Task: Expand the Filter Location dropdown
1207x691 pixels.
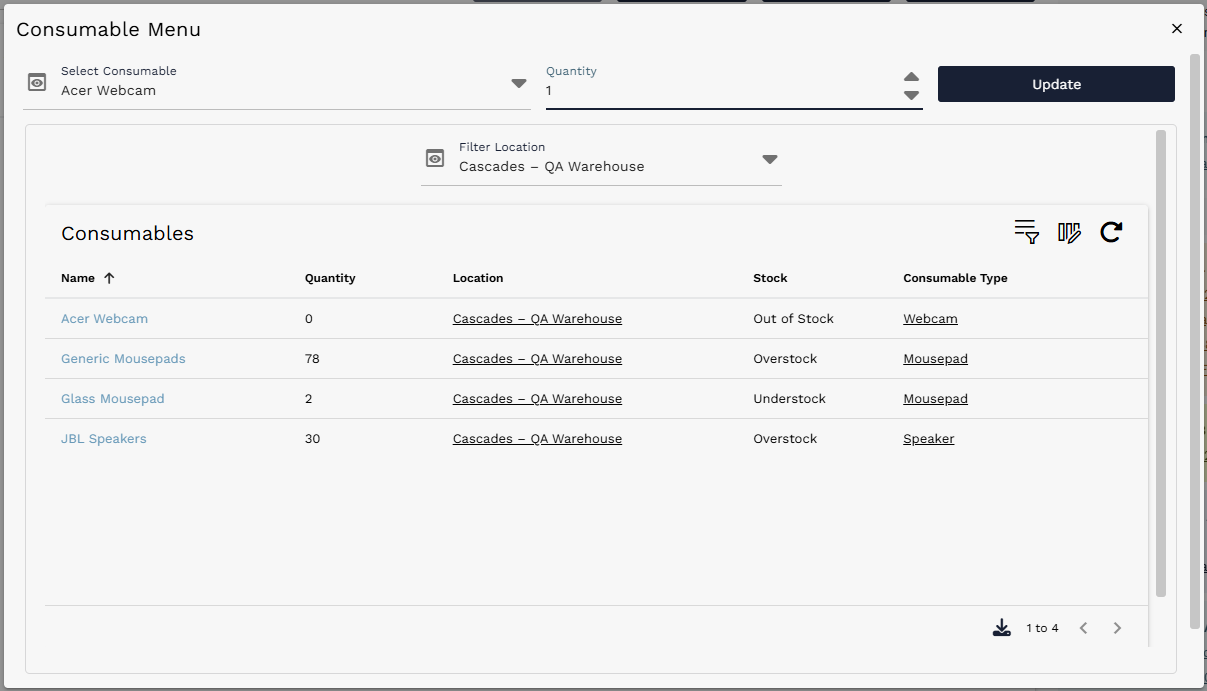Action: tap(770, 159)
